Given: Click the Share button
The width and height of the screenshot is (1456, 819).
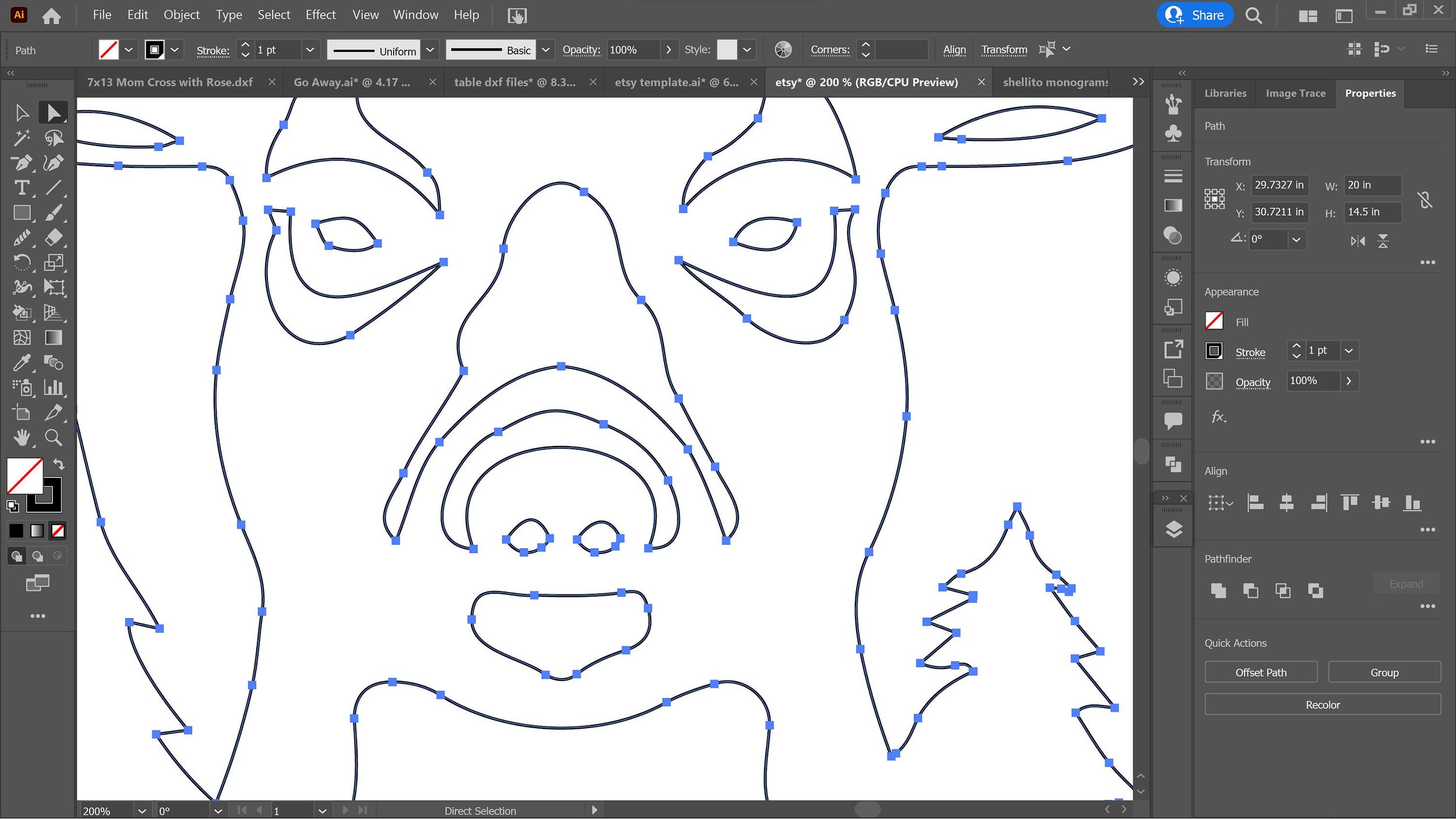Looking at the screenshot, I should (x=1195, y=15).
